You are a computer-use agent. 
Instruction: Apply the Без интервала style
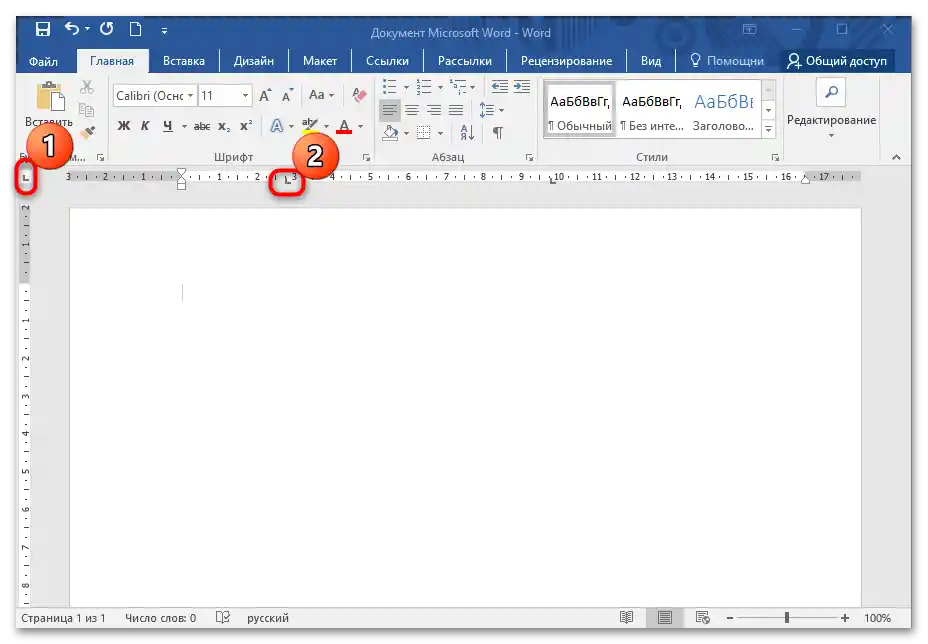coord(652,110)
